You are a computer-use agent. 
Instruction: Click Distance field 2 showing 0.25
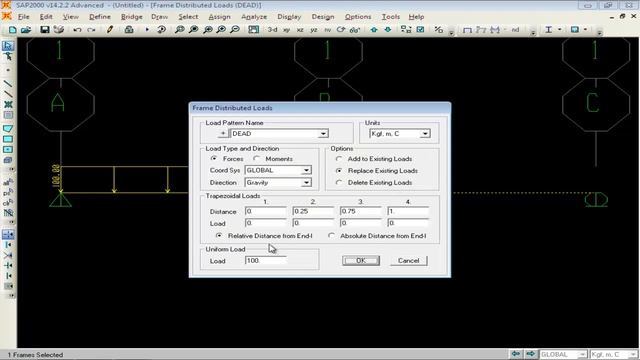(313, 211)
